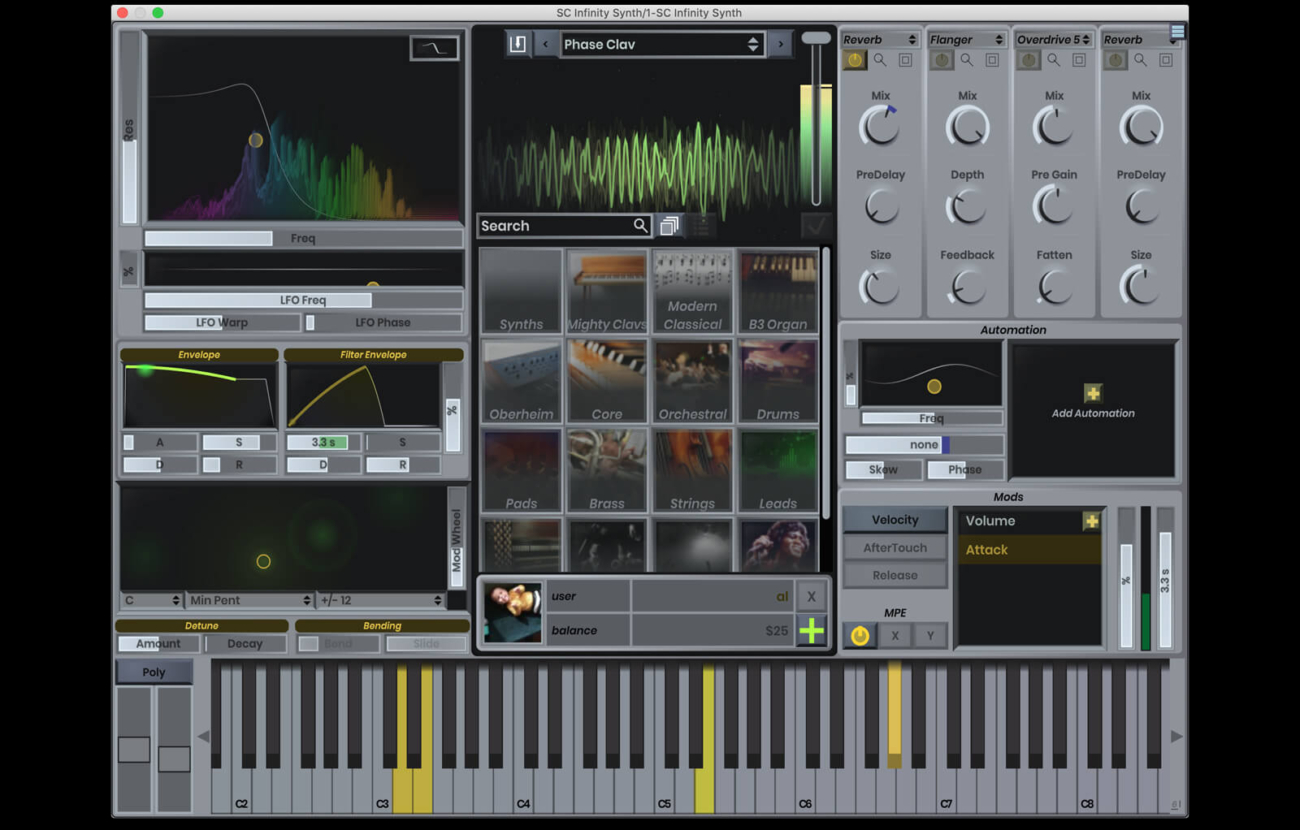The height and width of the screenshot is (830, 1300).
Task: Toggle the first Reverb power button
Action: 855,60
